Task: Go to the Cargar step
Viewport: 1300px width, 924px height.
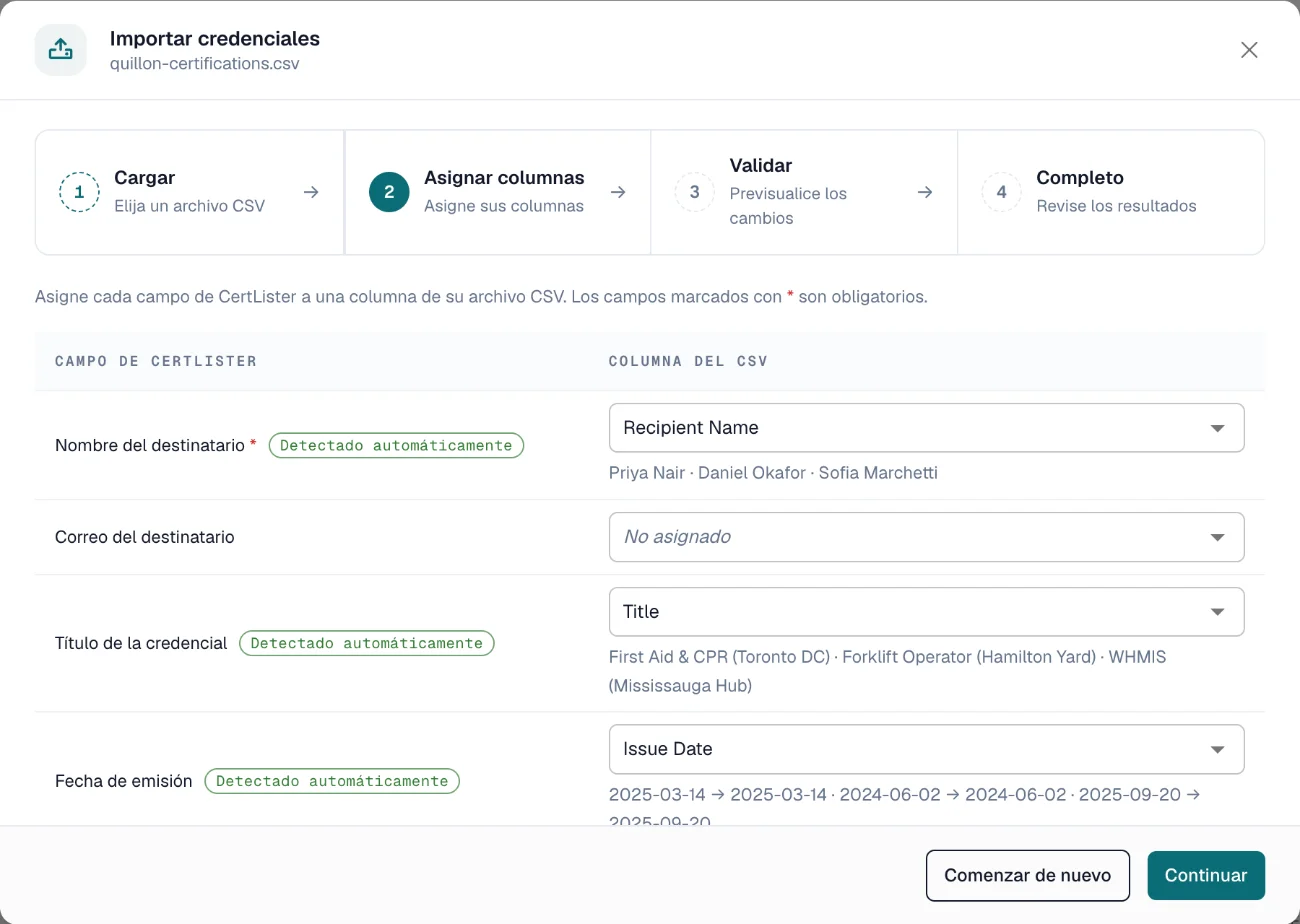Action: click(x=190, y=192)
